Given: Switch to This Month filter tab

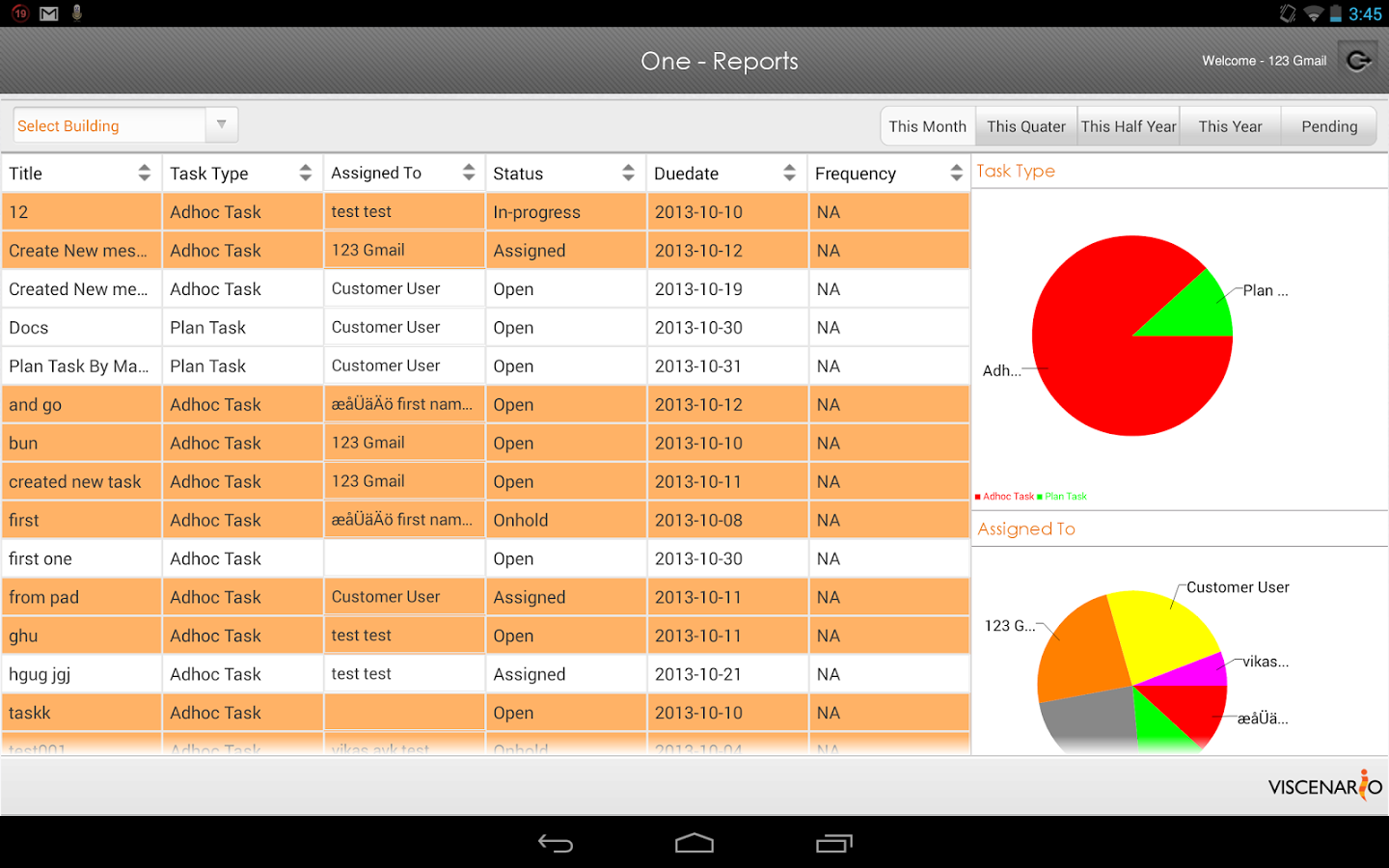Looking at the screenshot, I should (927, 126).
